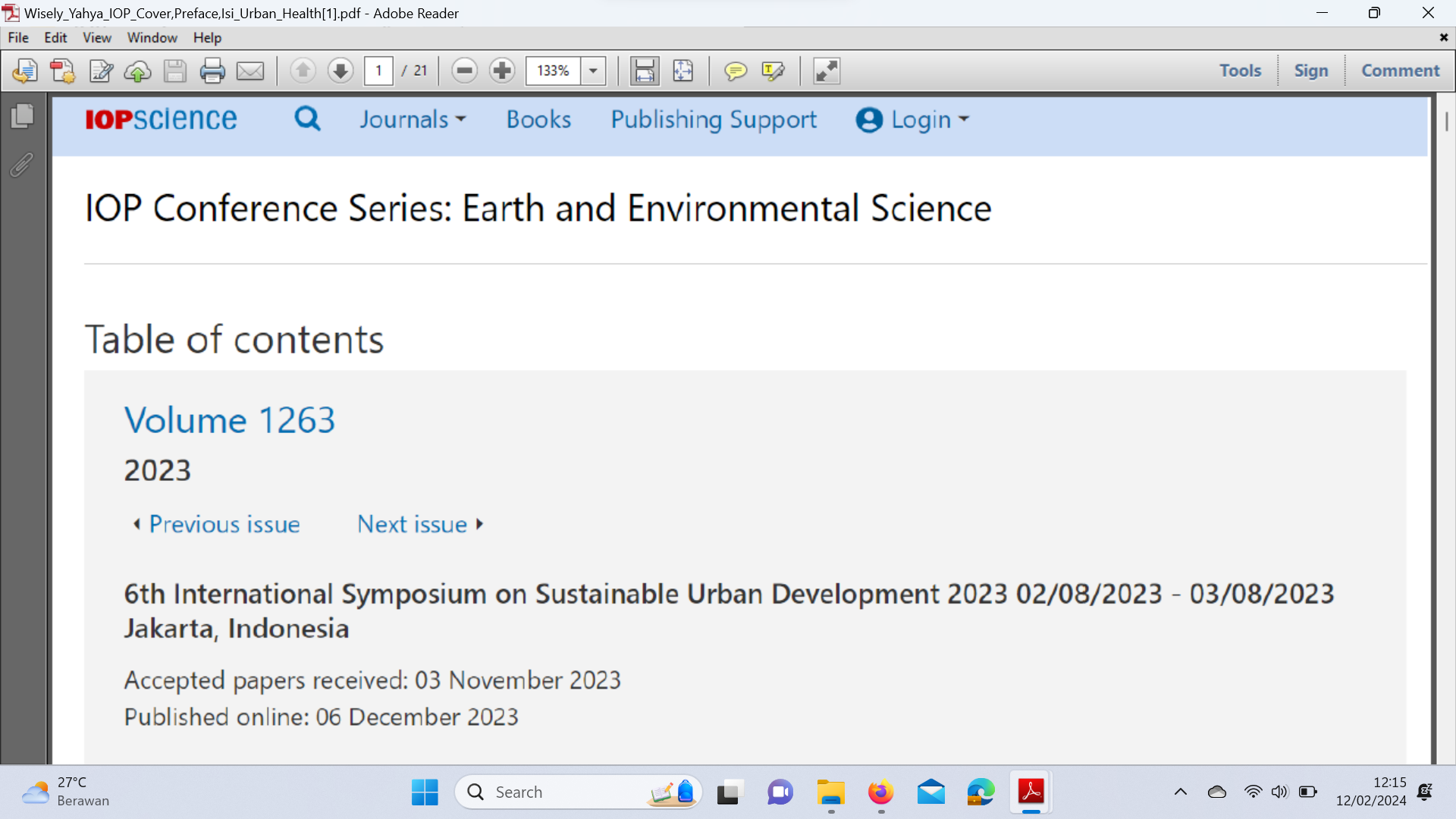Viewport: 1456px width, 819px height.
Task: Expand the Login dropdown
Action: (912, 120)
